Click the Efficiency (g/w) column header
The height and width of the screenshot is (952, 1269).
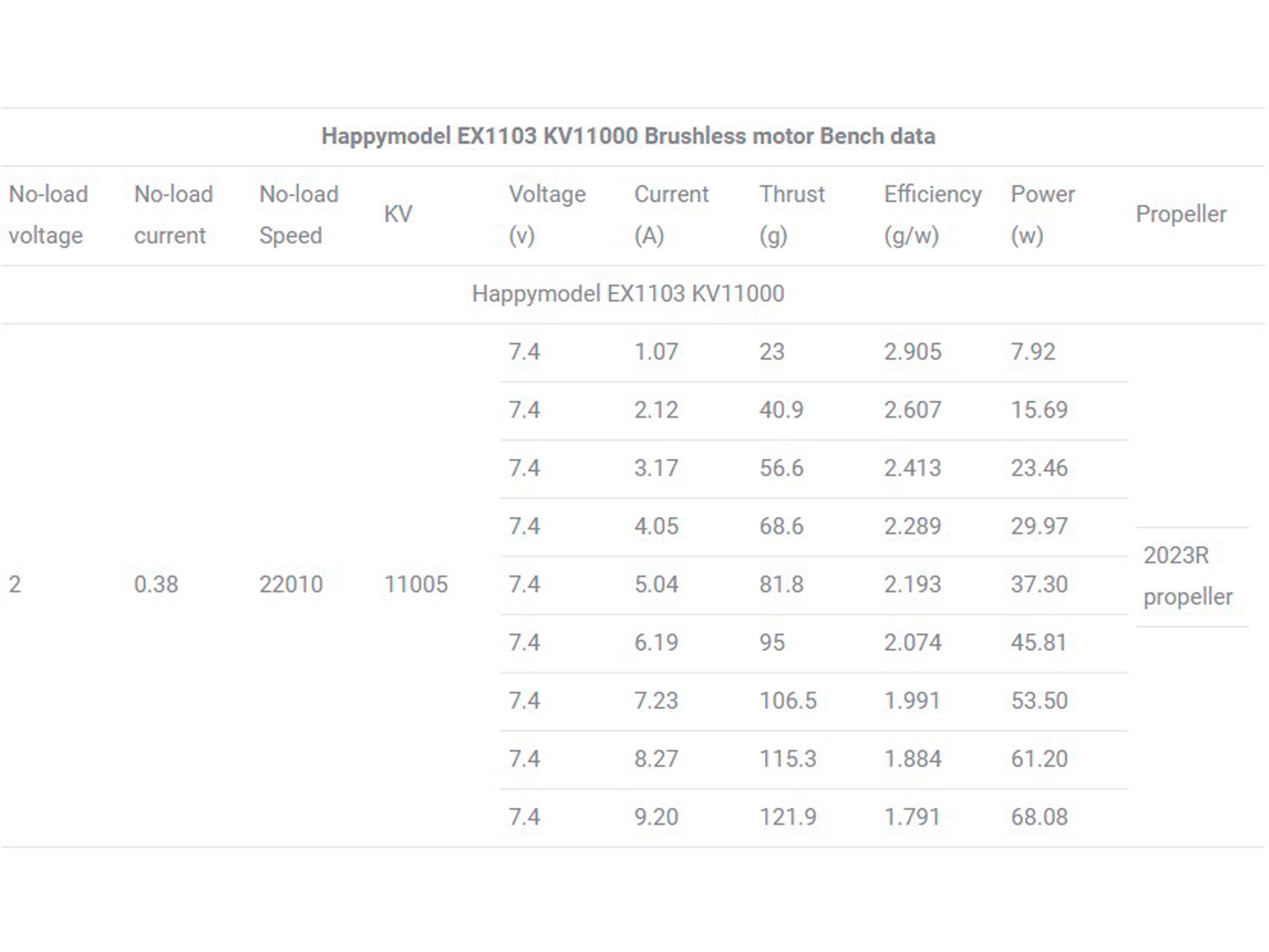(932, 214)
